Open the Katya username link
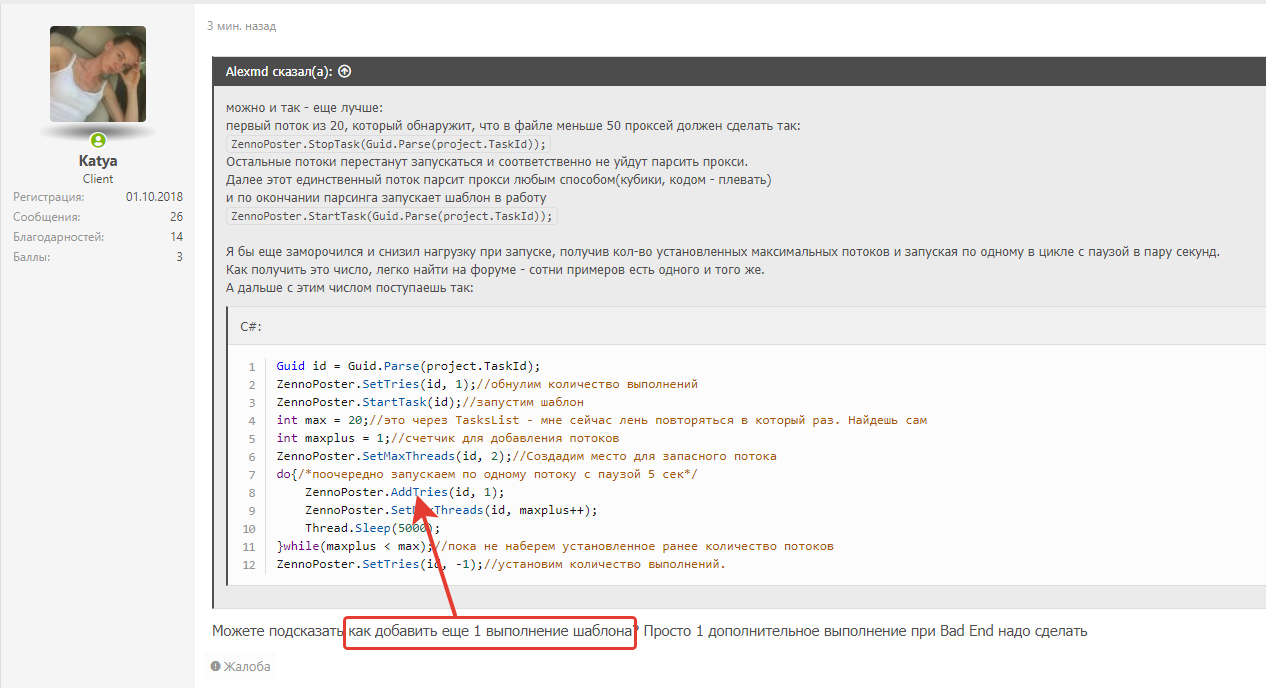This screenshot has width=1266, height=688. coord(98,161)
